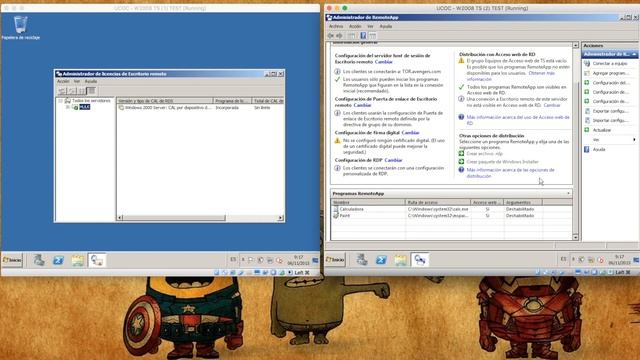Image resolution: width=640 pixels, height=360 pixels.
Task: Click the Actualizar action
Action: click(602, 130)
